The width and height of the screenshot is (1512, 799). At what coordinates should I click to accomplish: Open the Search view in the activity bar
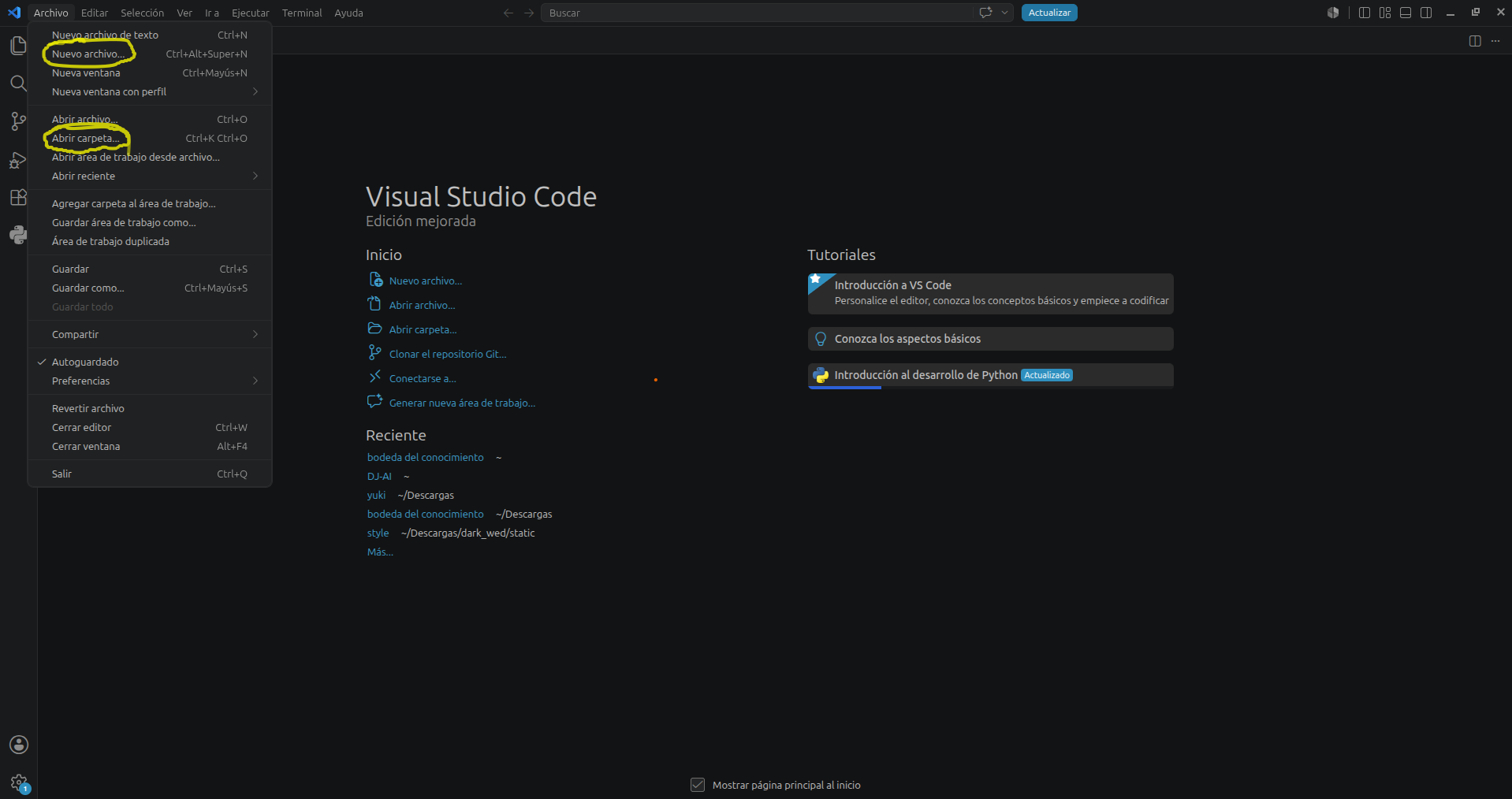click(18, 84)
